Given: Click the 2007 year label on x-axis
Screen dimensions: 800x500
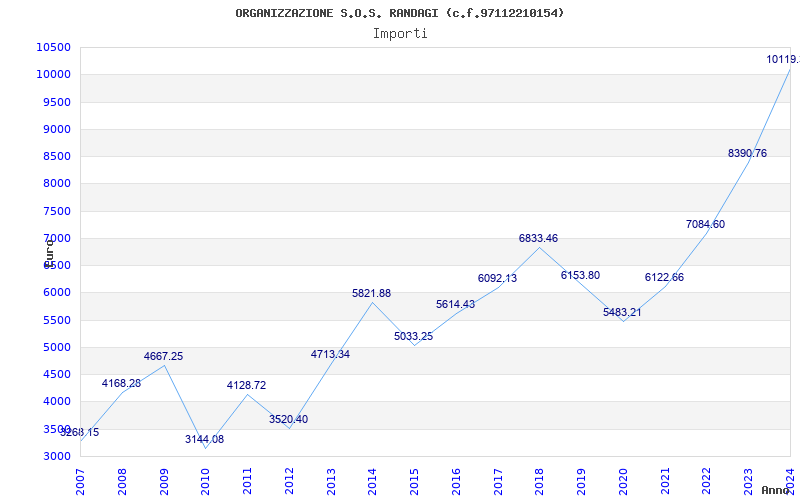Looking at the screenshot, I should 81,478.
